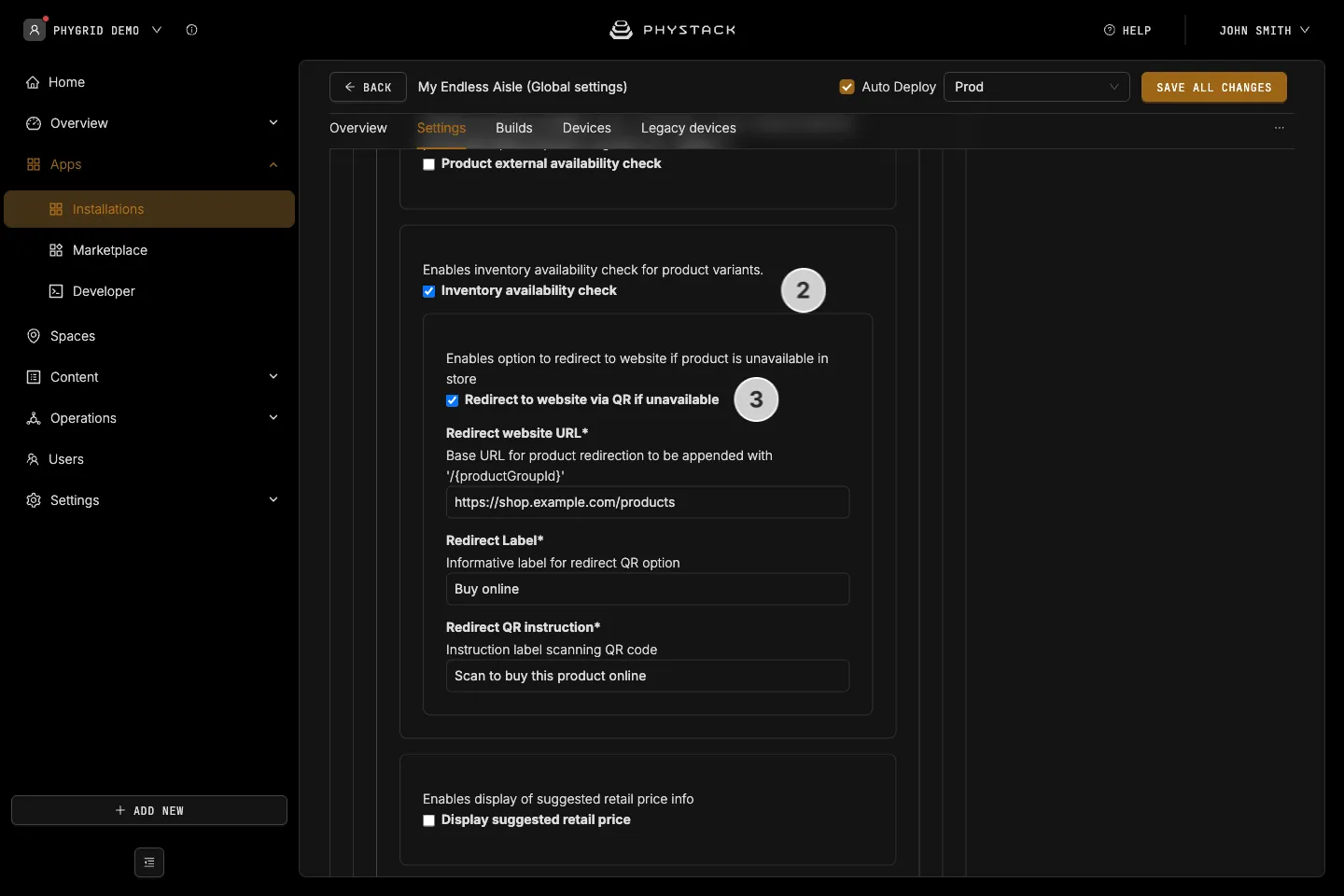
Task: Click the Redirect website URL field
Action: [648, 502]
